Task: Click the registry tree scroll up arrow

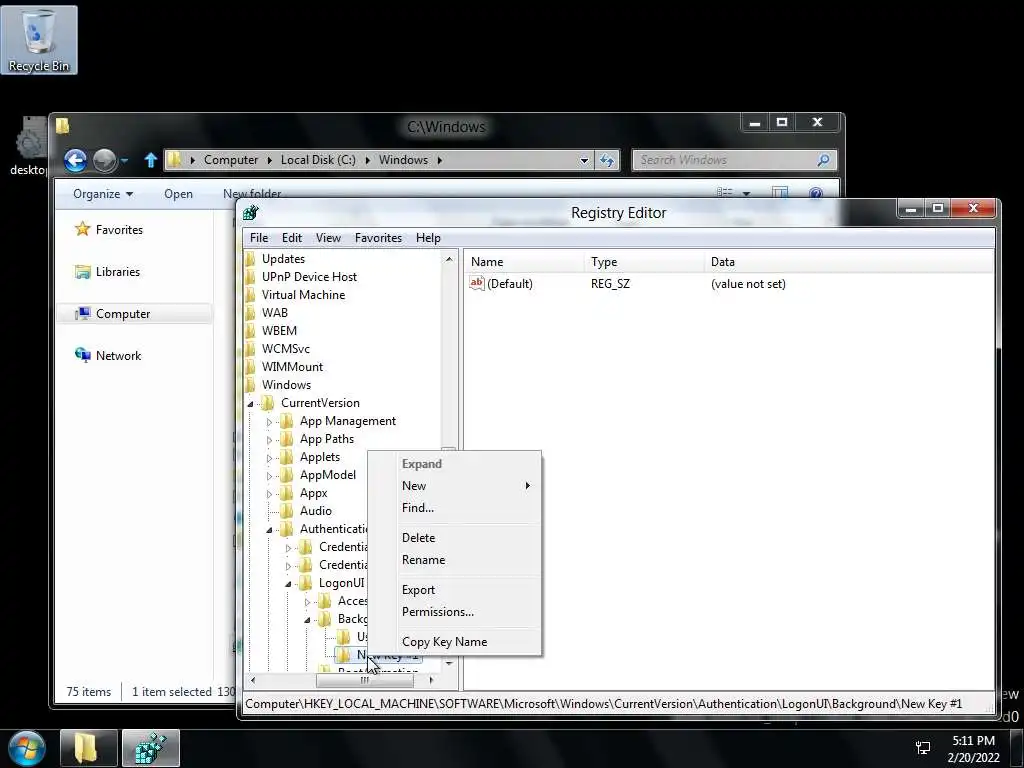Action: (x=449, y=260)
